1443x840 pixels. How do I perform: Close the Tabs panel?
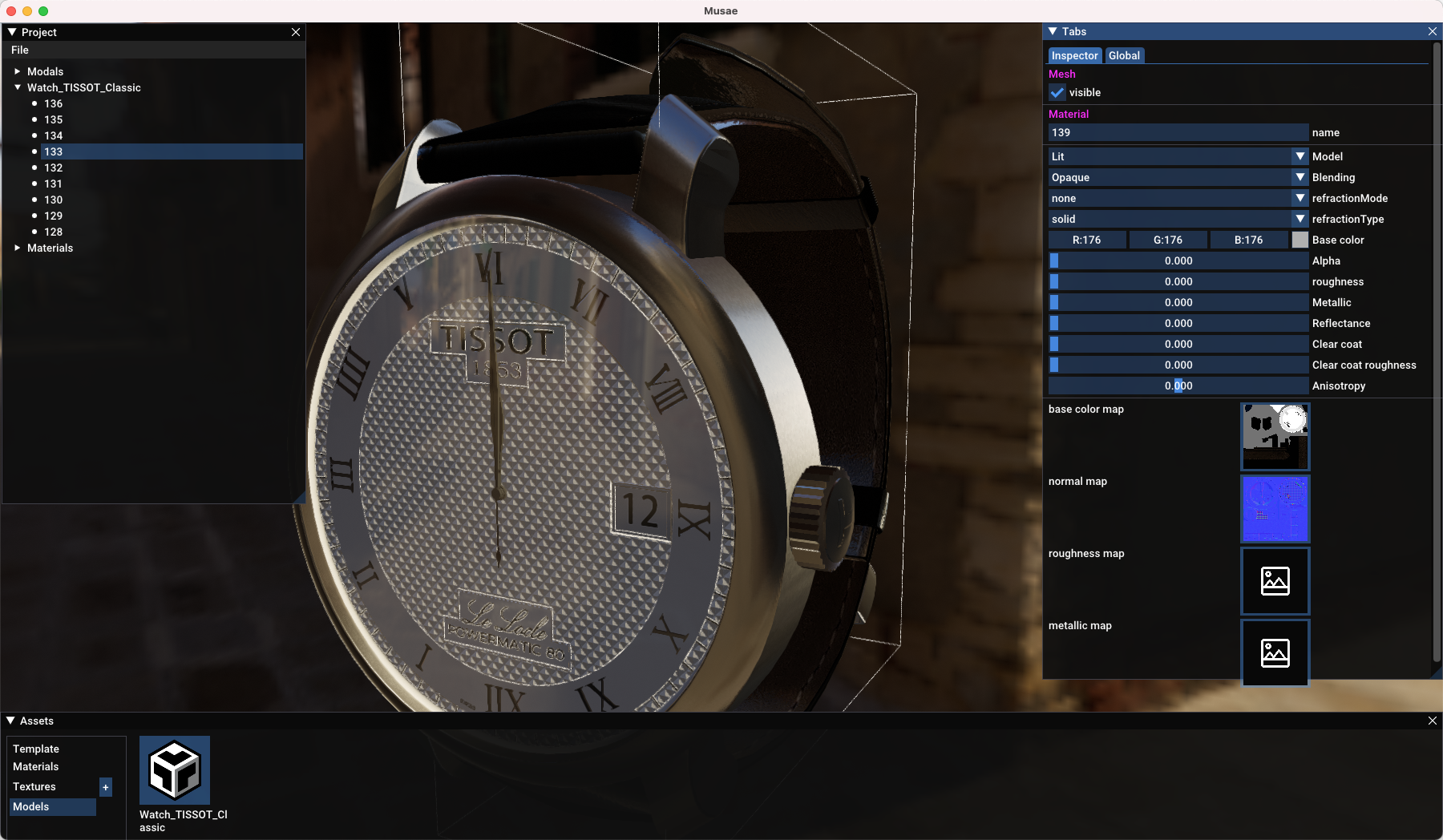tap(1433, 31)
